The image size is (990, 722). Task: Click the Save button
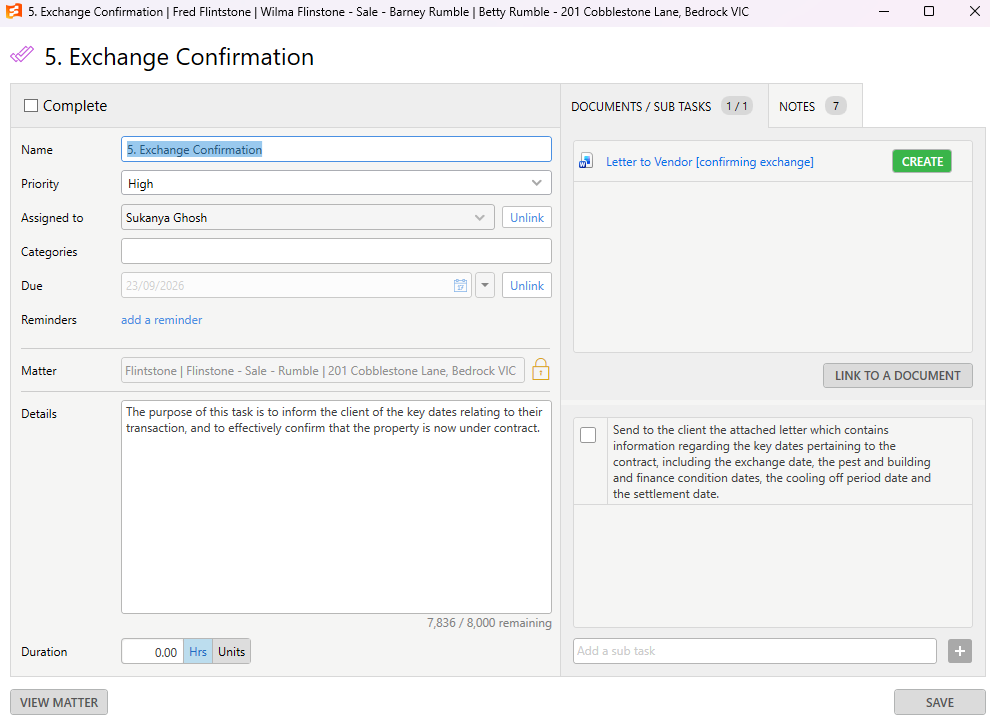click(x=939, y=702)
